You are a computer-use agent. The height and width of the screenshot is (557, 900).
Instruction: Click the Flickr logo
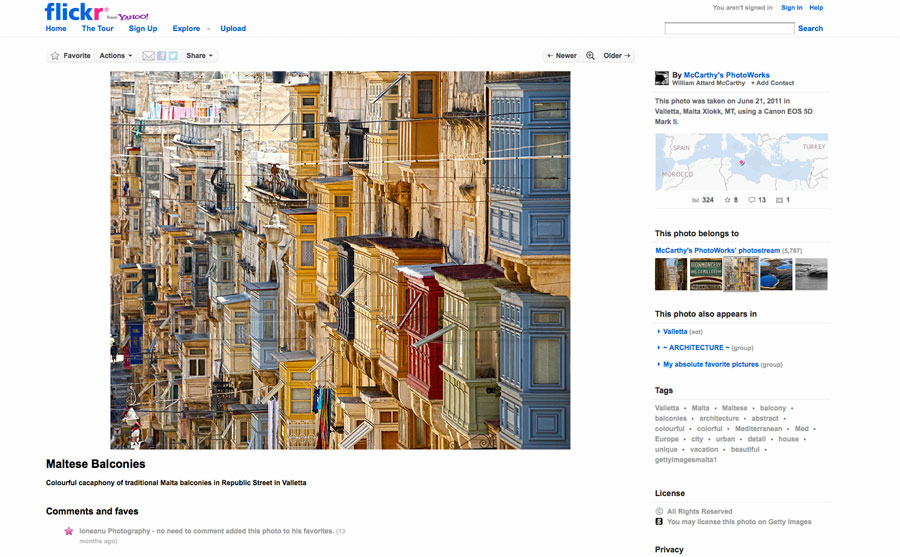coord(75,11)
